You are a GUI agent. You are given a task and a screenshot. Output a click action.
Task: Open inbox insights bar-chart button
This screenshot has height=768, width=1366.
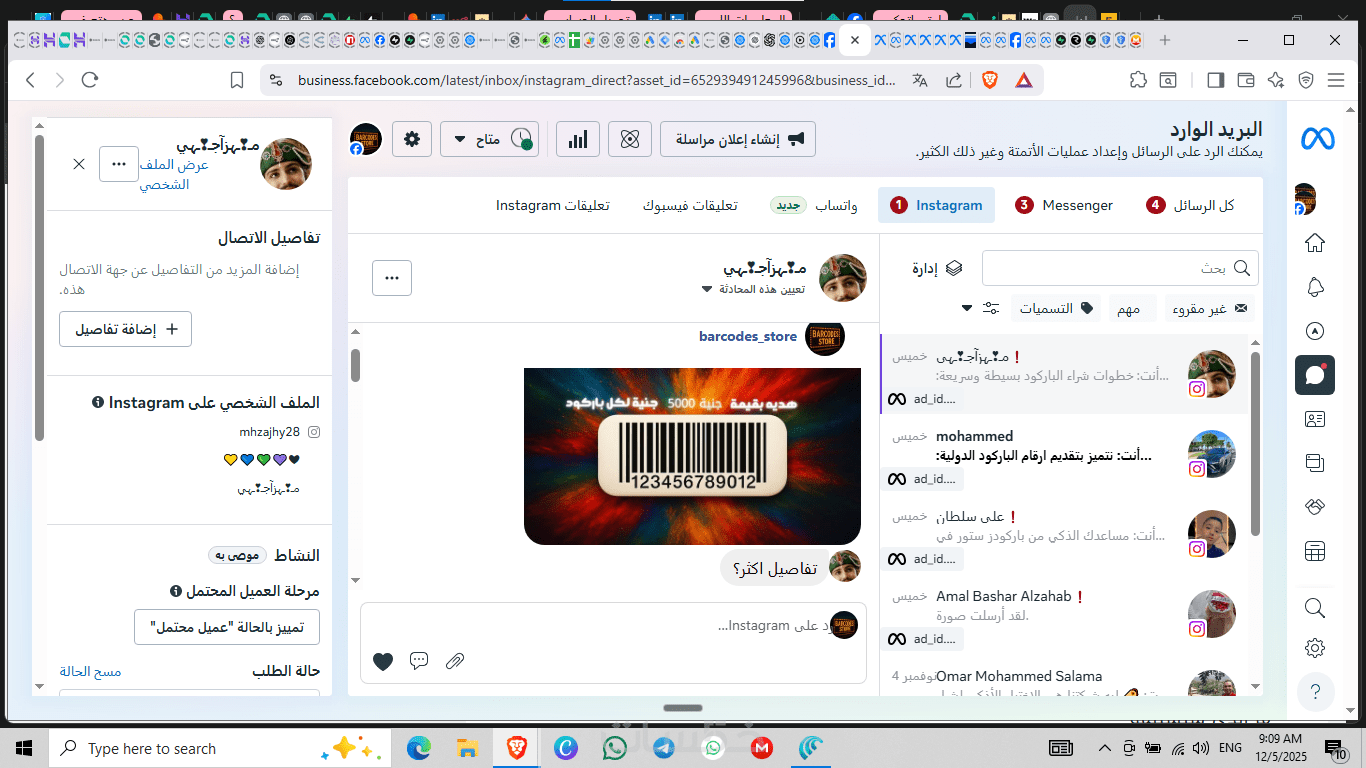click(x=578, y=139)
